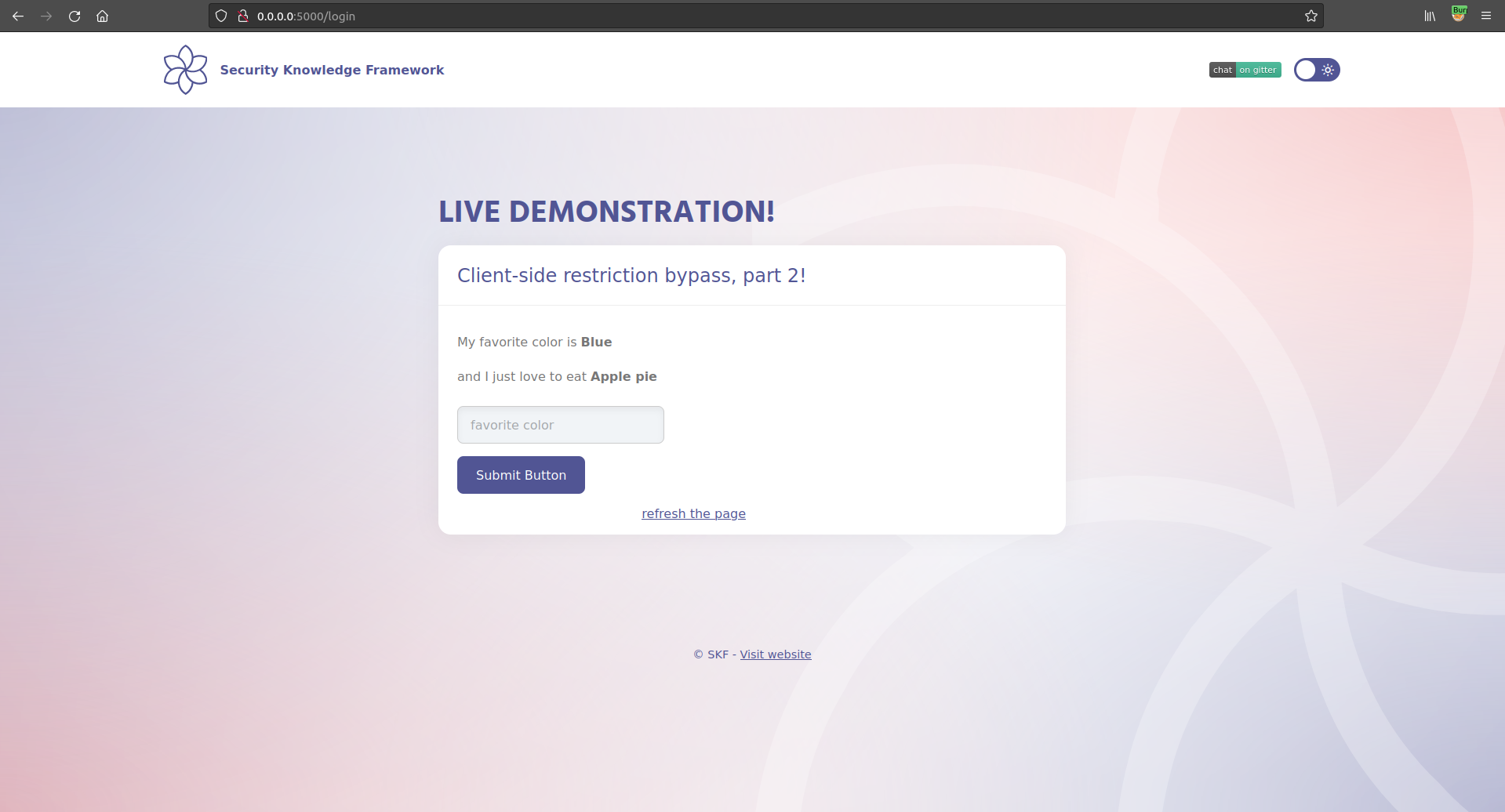
Task: Follow the refresh the page link
Action: click(693, 514)
